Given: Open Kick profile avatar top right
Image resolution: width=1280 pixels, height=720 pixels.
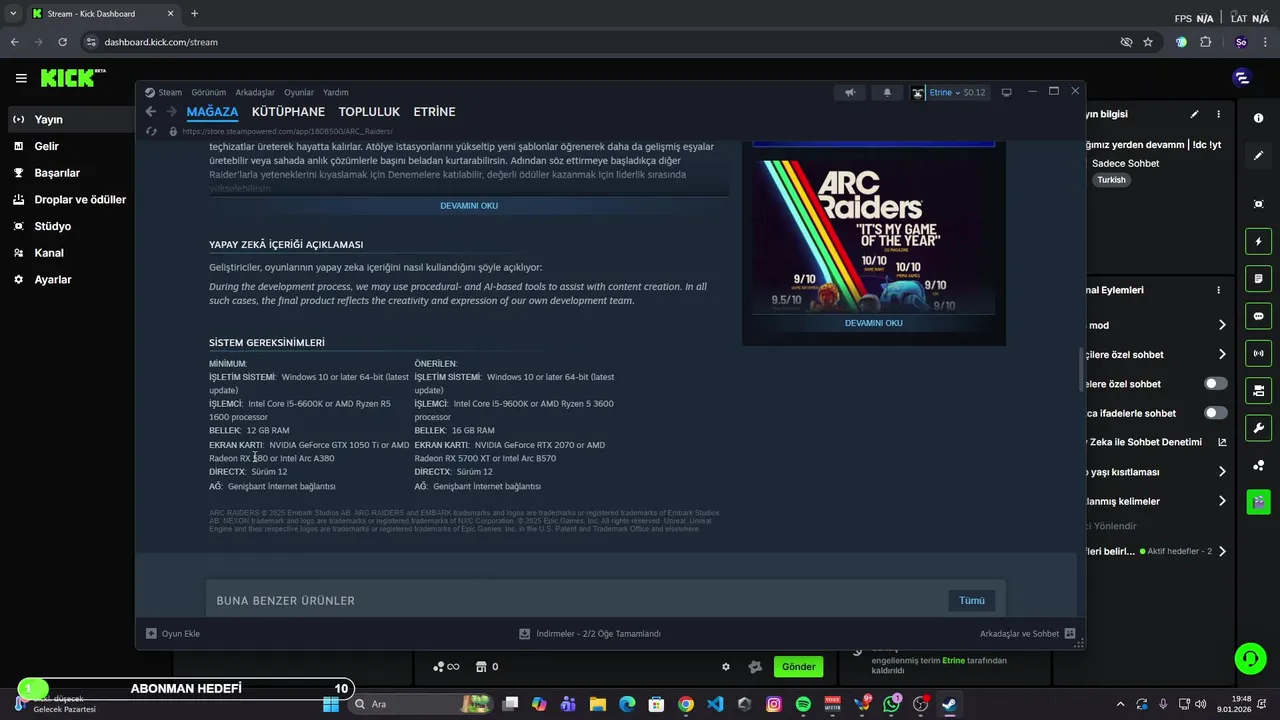Looking at the screenshot, I should (1242, 78).
